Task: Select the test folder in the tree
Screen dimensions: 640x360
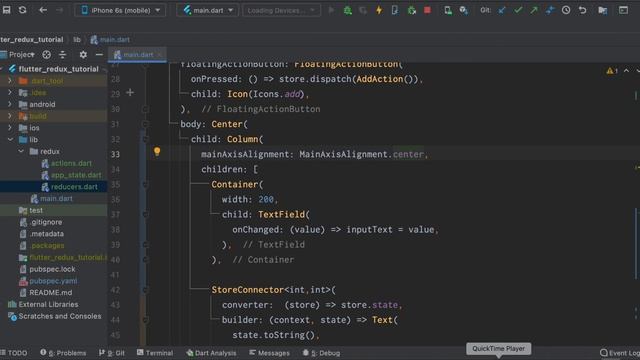Action: pyautogui.click(x=31, y=211)
